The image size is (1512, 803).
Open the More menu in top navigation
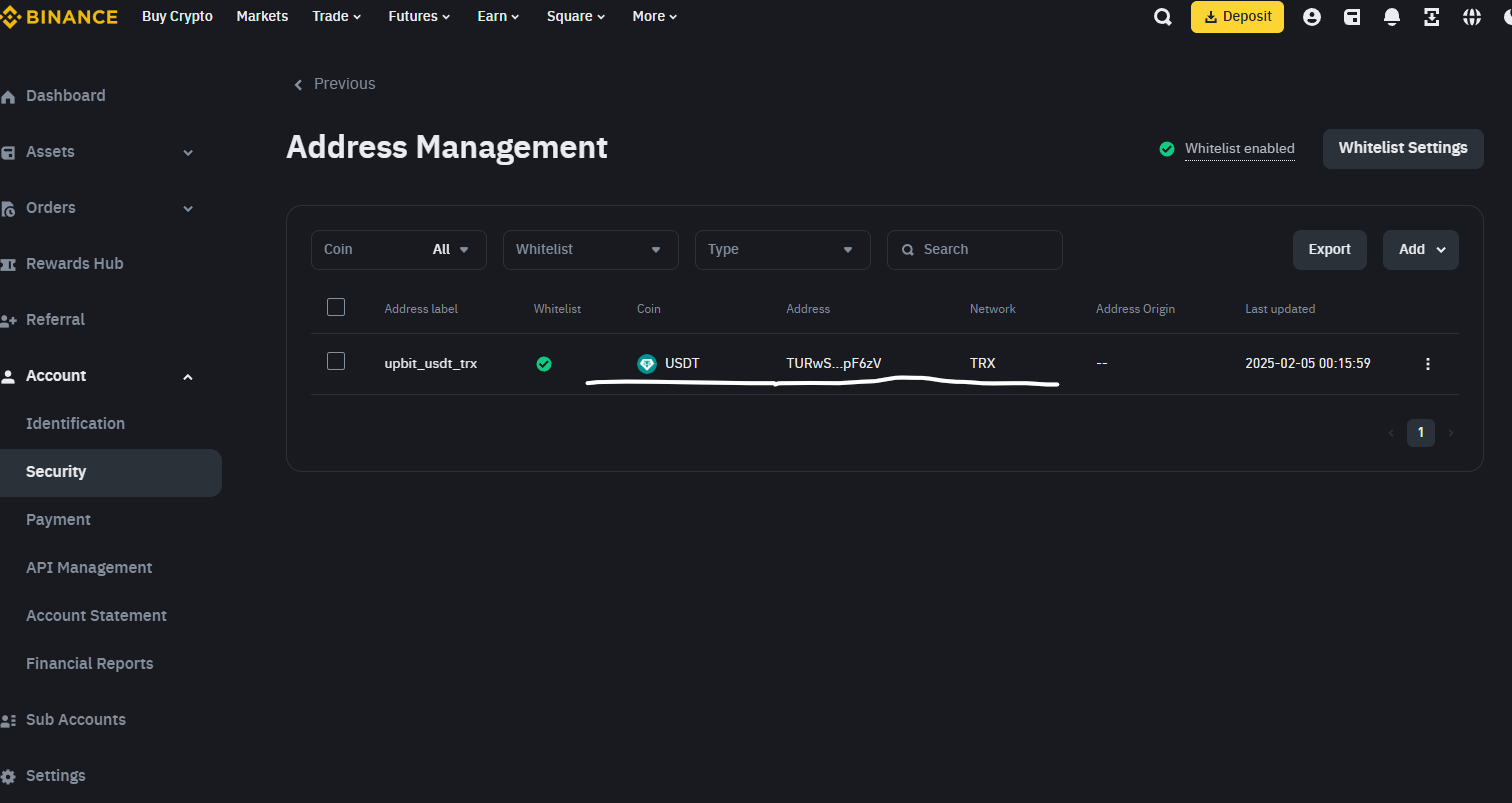tap(655, 17)
